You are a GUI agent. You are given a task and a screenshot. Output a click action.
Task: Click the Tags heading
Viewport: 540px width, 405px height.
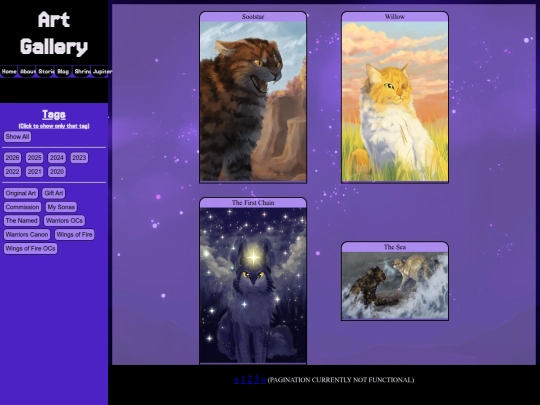(x=54, y=114)
